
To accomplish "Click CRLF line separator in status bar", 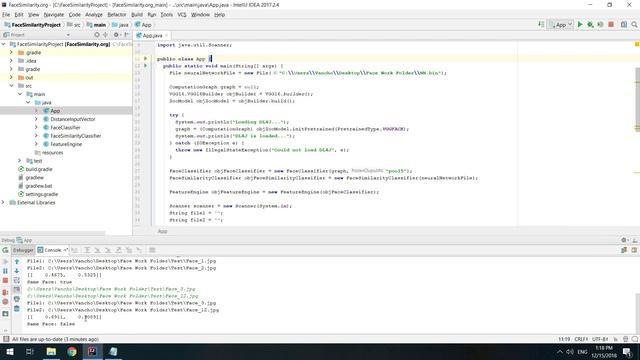I will (581, 339).
